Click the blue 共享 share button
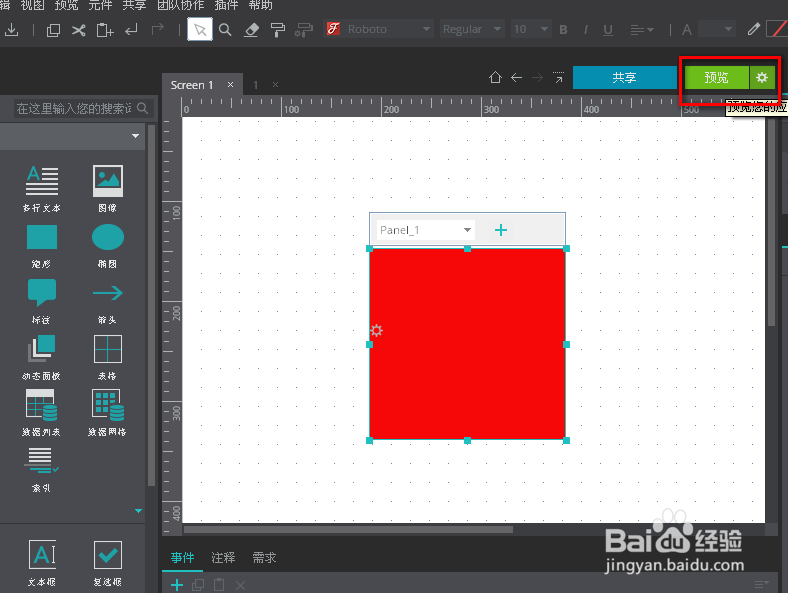This screenshot has width=788, height=593. pyautogui.click(x=625, y=77)
